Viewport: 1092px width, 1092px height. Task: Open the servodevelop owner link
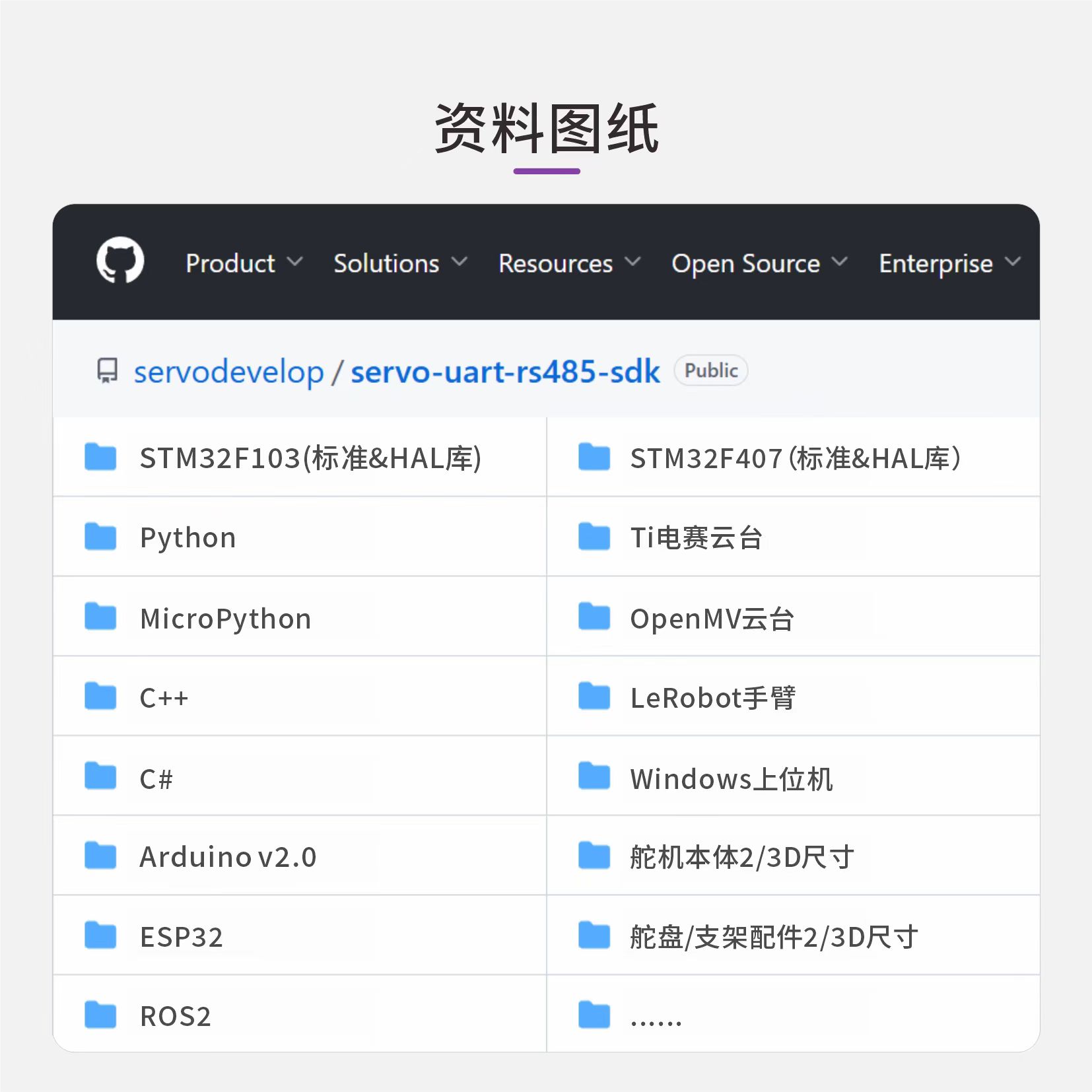(228, 372)
